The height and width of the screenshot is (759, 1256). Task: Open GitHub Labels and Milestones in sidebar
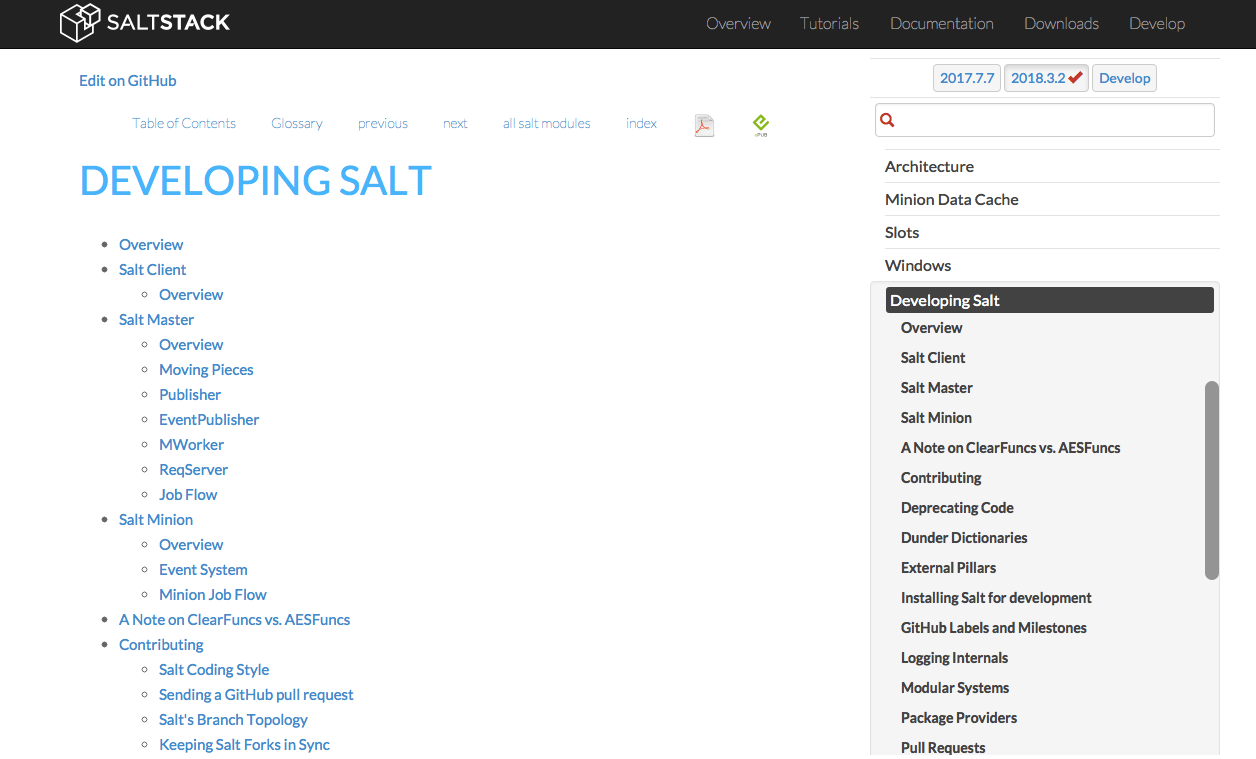click(x=993, y=628)
